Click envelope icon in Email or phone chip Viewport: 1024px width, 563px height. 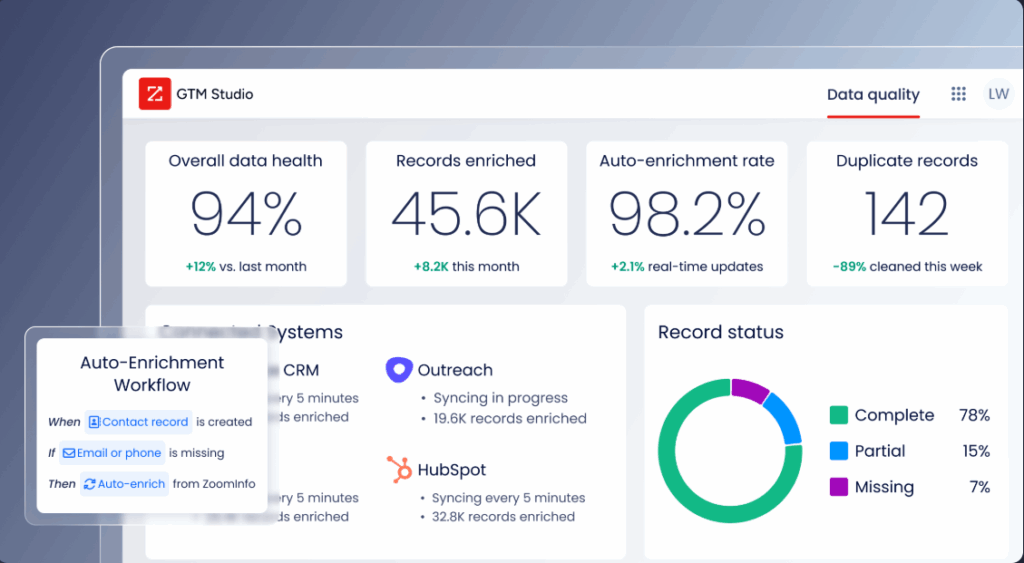(x=69, y=453)
